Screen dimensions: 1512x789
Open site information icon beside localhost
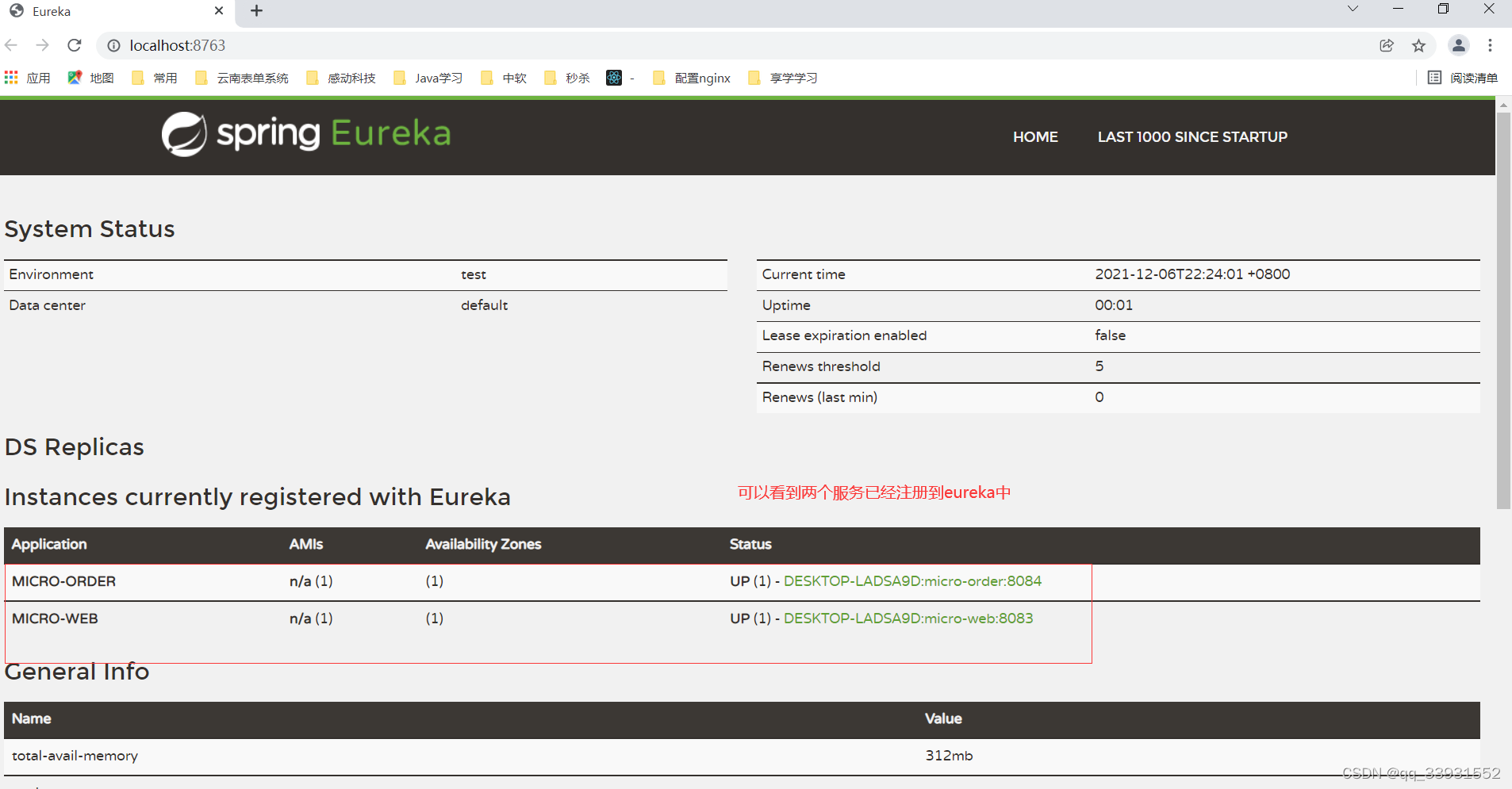pos(114,45)
